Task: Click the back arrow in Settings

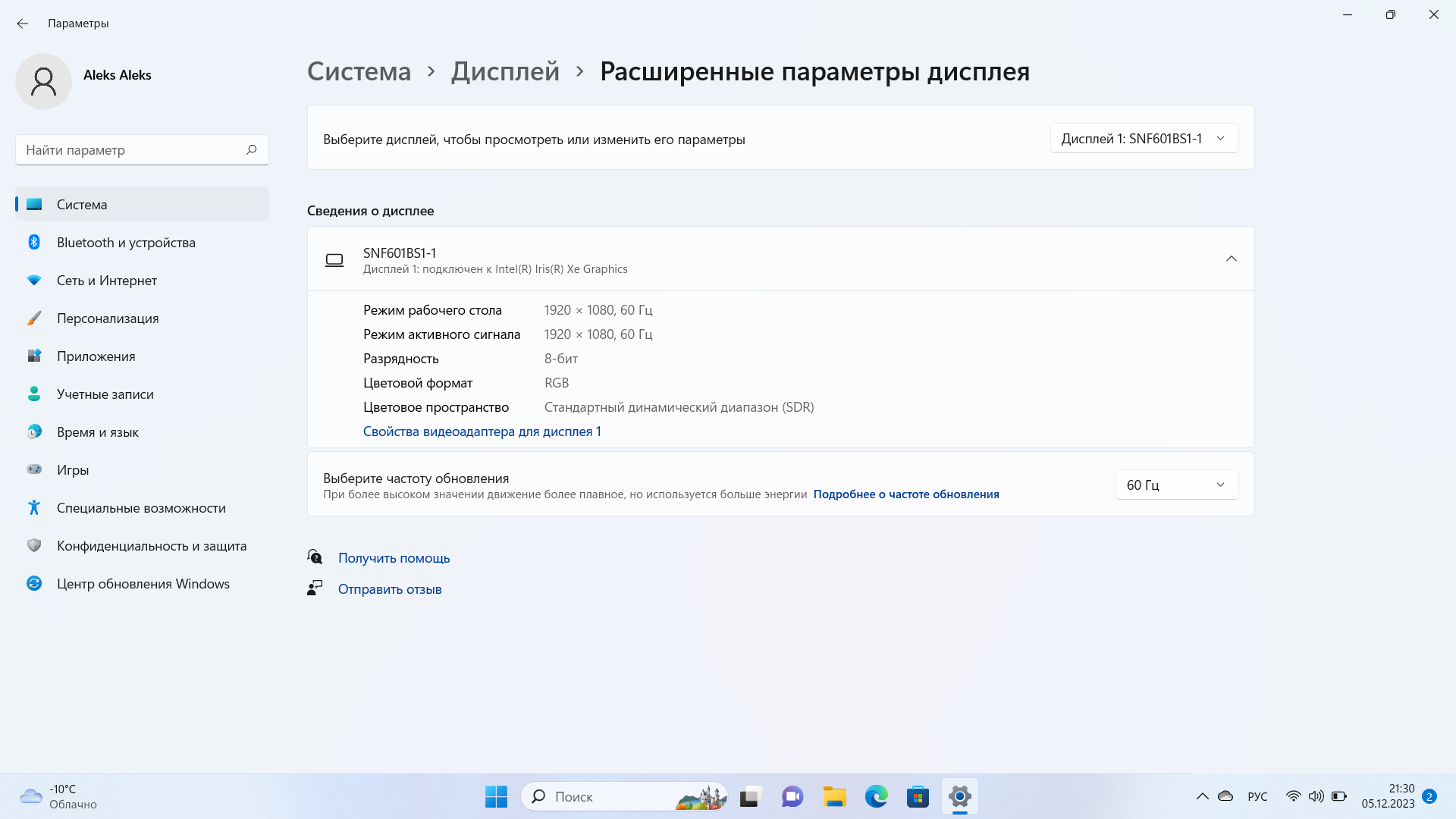Action: [23, 24]
